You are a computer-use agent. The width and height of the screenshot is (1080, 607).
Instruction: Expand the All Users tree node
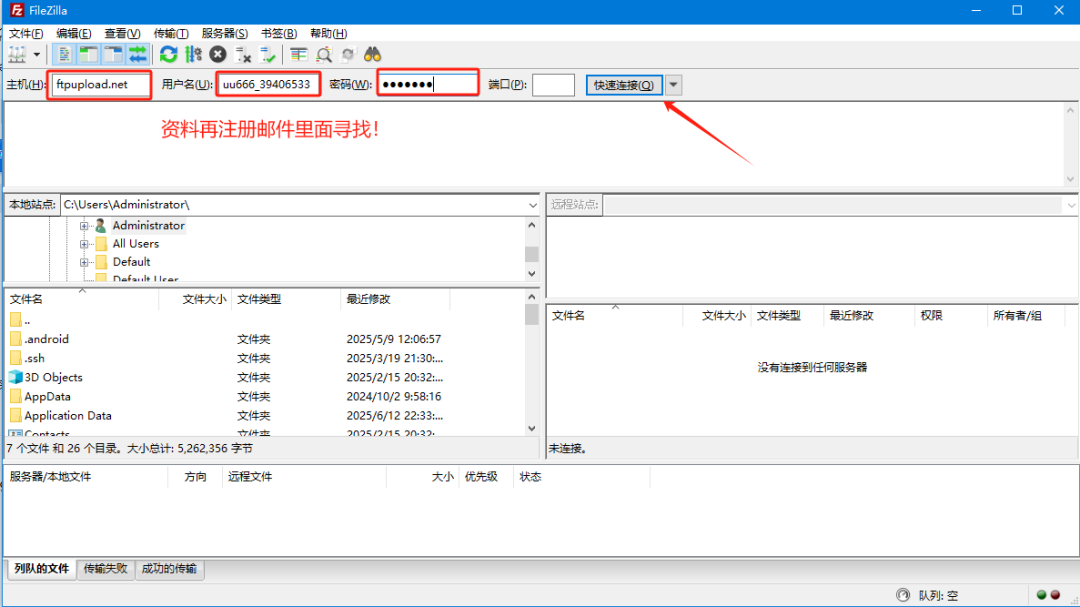85,244
